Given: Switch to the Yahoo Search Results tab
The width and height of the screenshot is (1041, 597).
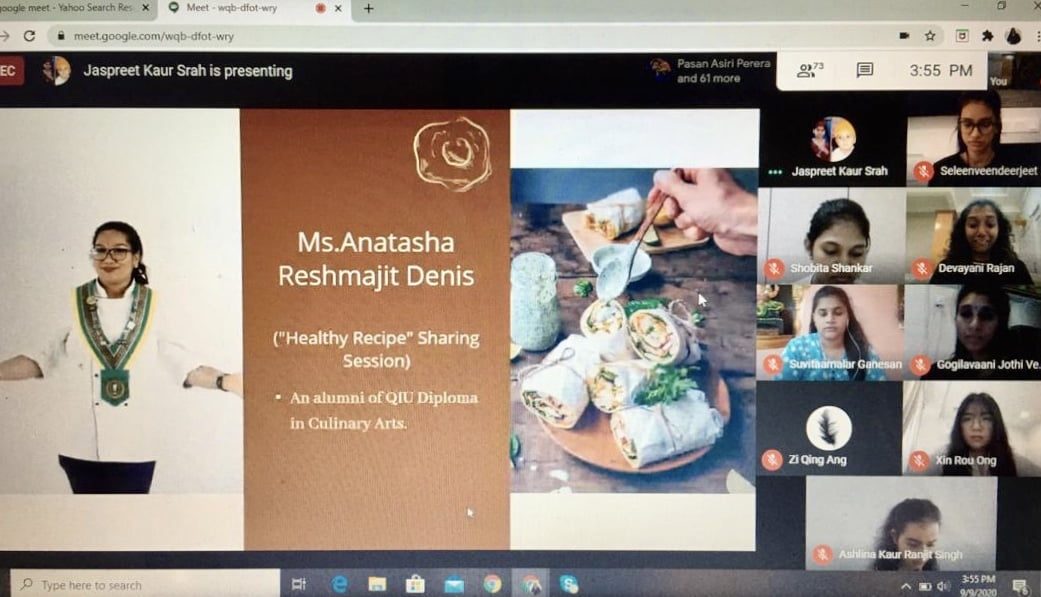Looking at the screenshot, I should point(70,8).
